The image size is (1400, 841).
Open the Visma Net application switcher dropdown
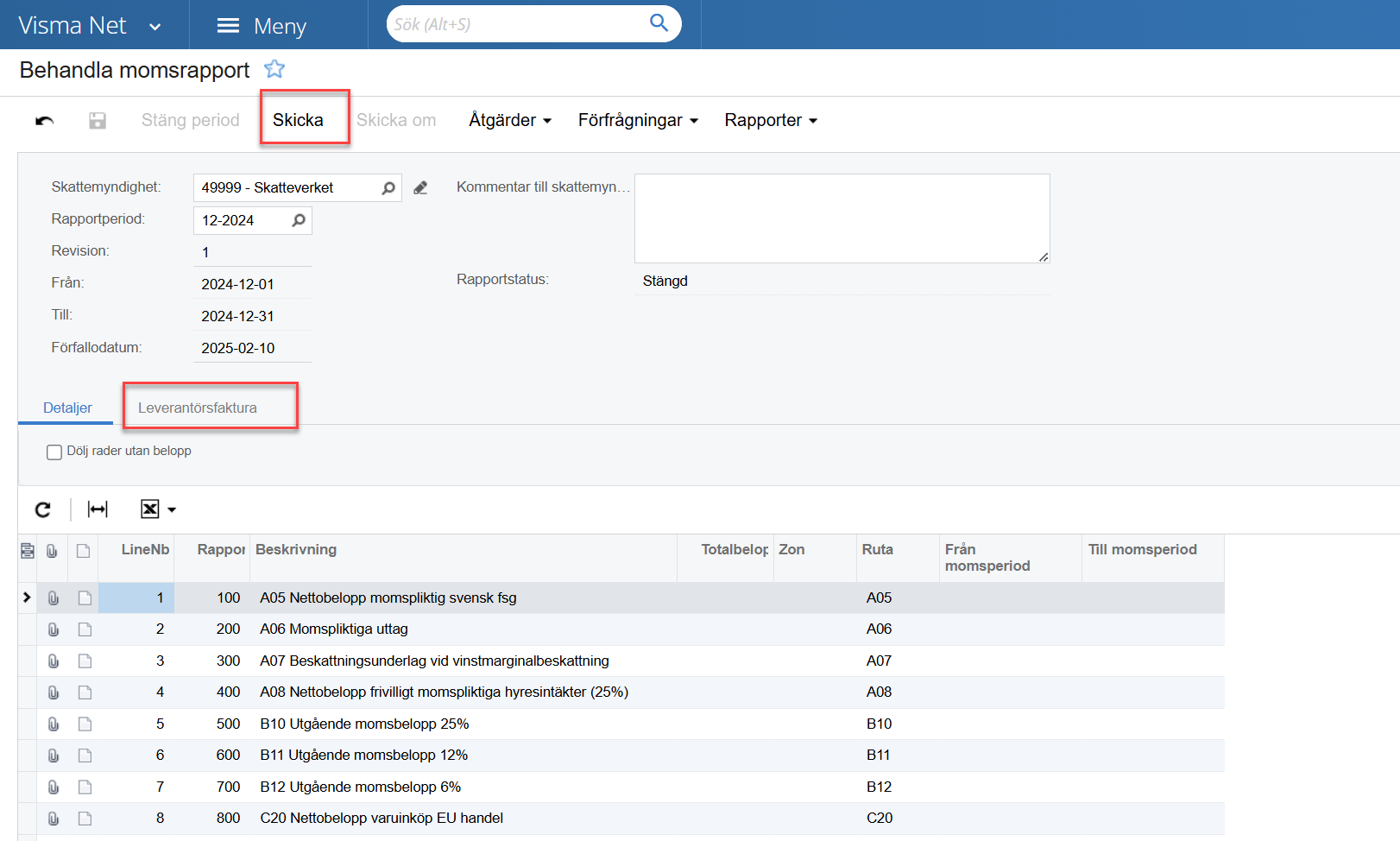click(155, 27)
